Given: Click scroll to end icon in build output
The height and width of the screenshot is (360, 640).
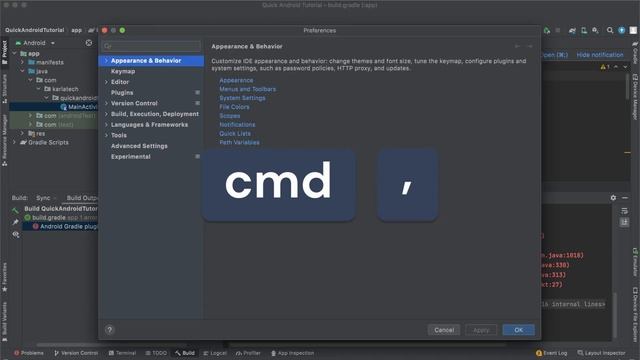Looking at the screenshot, I should point(624,222).
